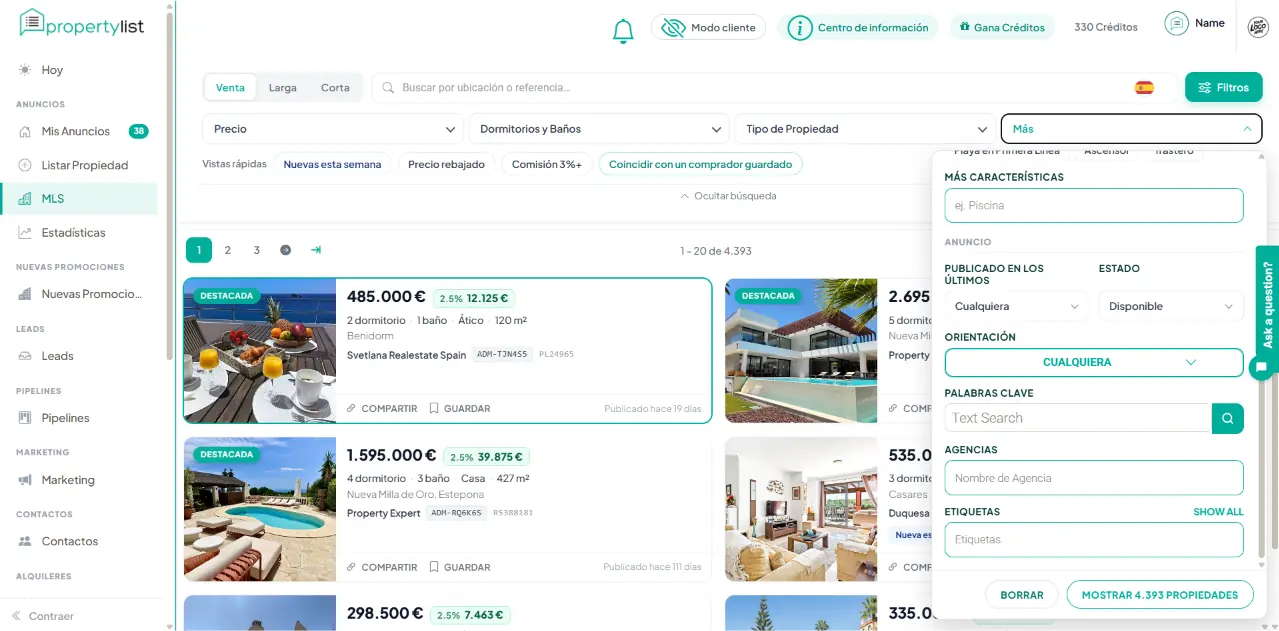Click the teal keyword search magnifier button
The width and height of the screenshot is (1279, 631).
[1228, 418]
